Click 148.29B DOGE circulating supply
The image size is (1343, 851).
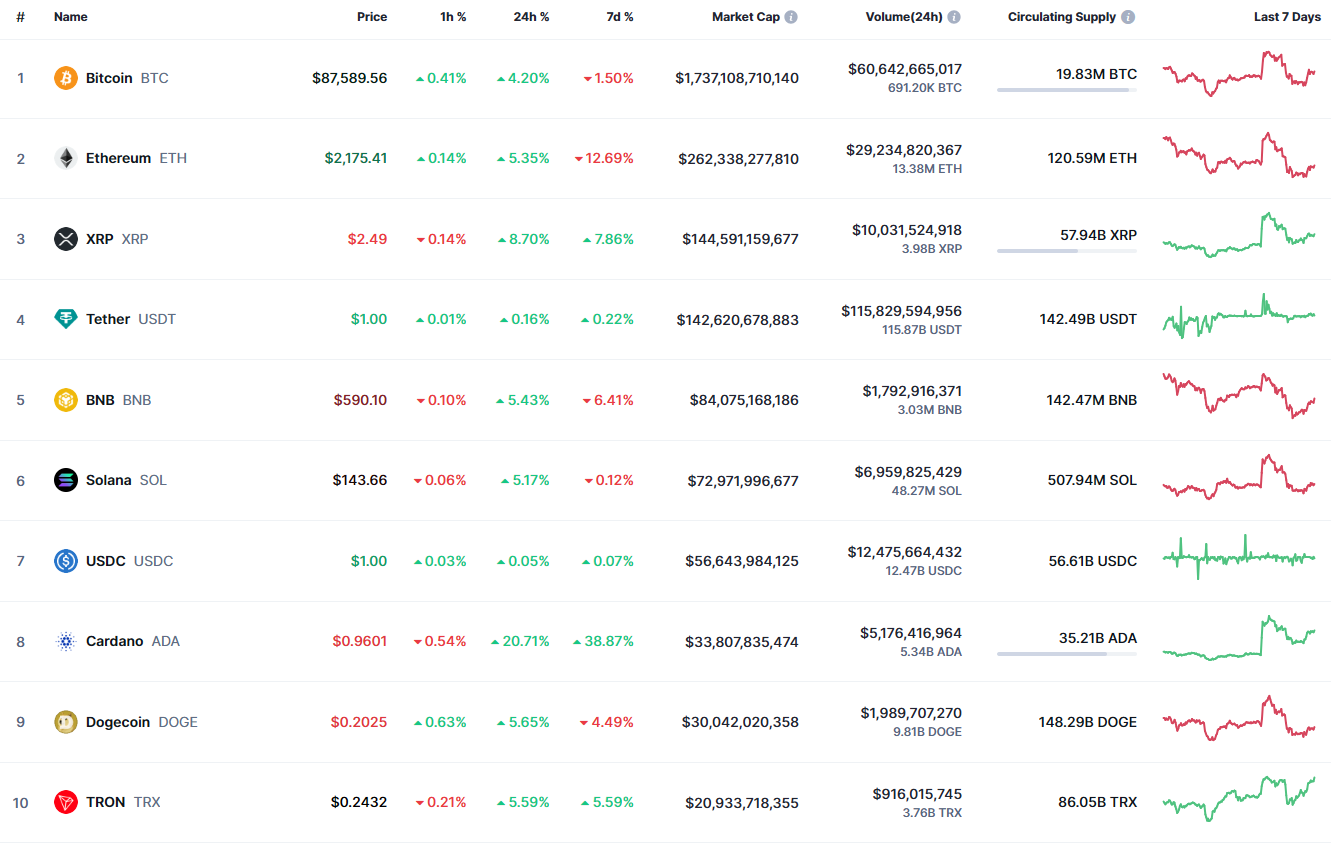(x=1088, y=722)
